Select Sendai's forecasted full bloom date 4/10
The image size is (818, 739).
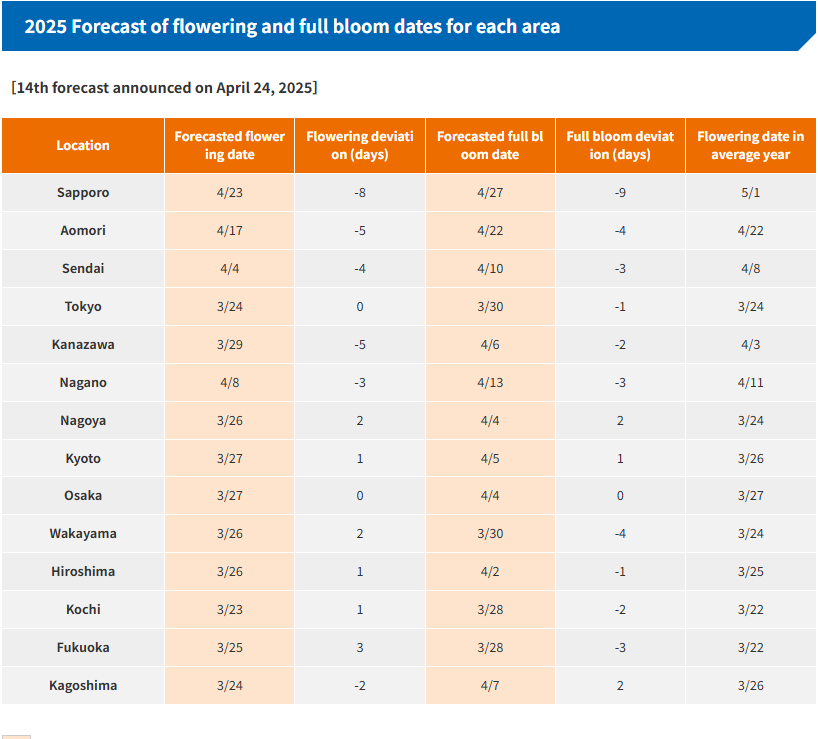coord(490,268)
